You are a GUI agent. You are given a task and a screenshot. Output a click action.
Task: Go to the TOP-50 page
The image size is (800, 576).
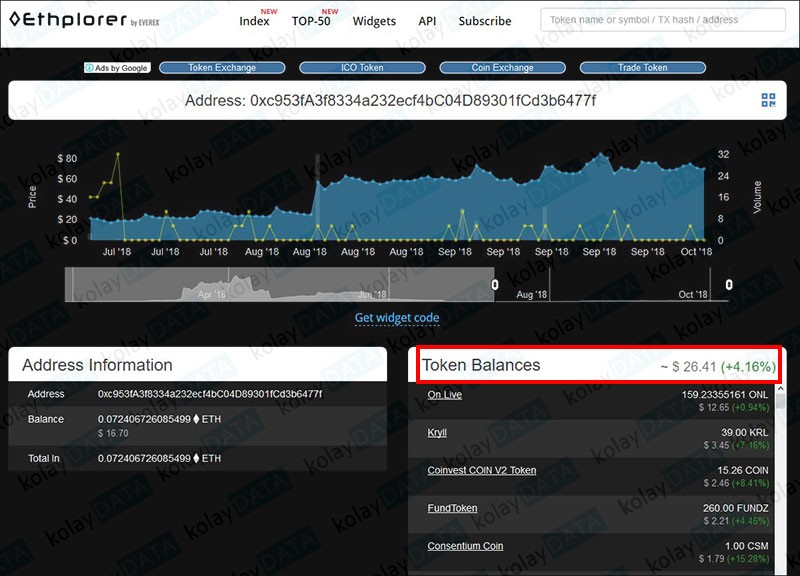[x=311, y=21]
